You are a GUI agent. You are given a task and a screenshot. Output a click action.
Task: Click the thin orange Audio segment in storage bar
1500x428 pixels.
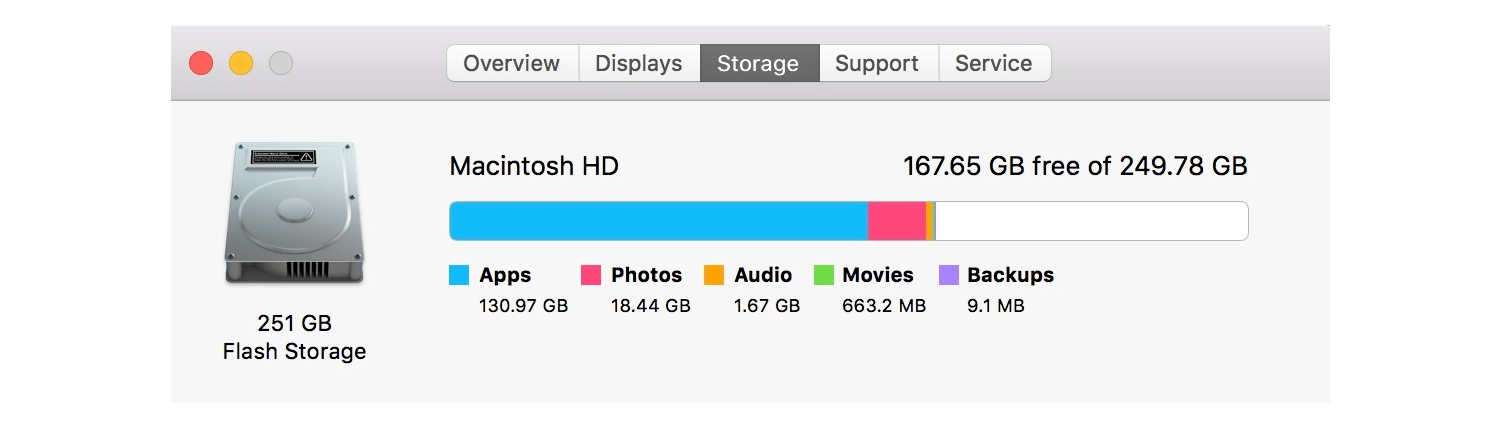coord(930,221)
